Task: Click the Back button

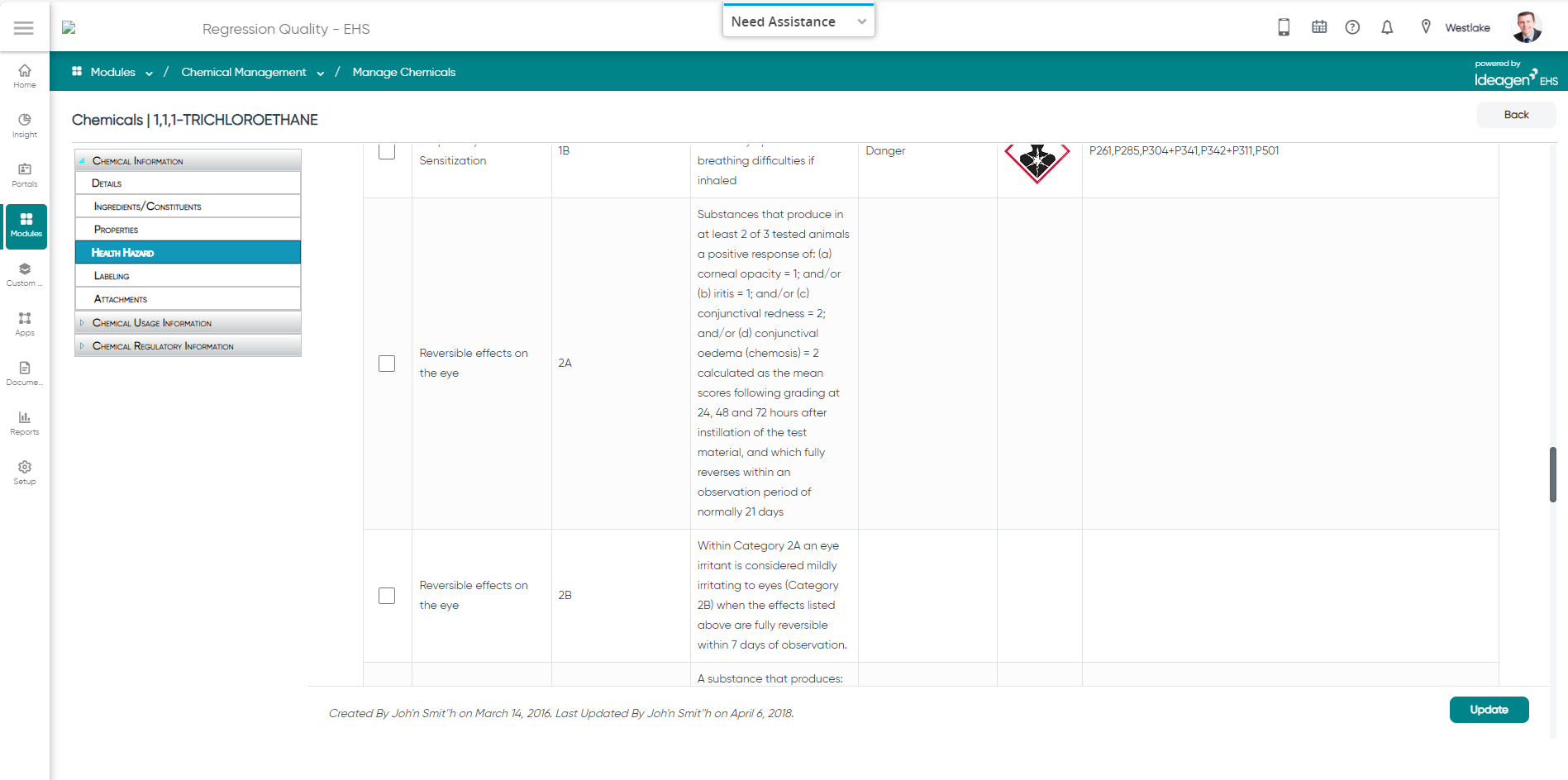Action: coord(1516,115)
